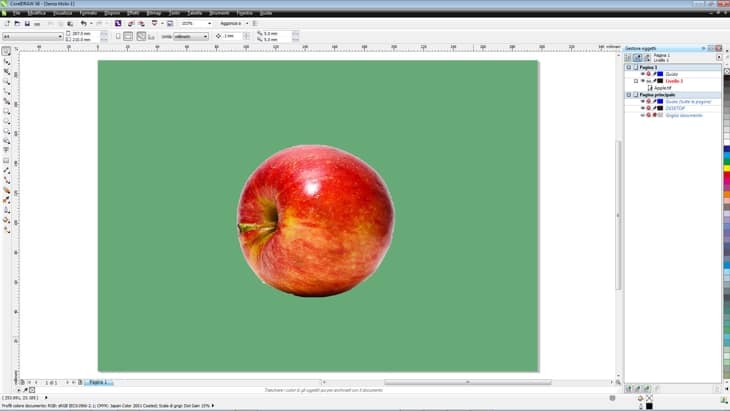This screenshot has width=730, height=411.
Task: Open the undo history dropdown arrow
Action: click(91, 23)
